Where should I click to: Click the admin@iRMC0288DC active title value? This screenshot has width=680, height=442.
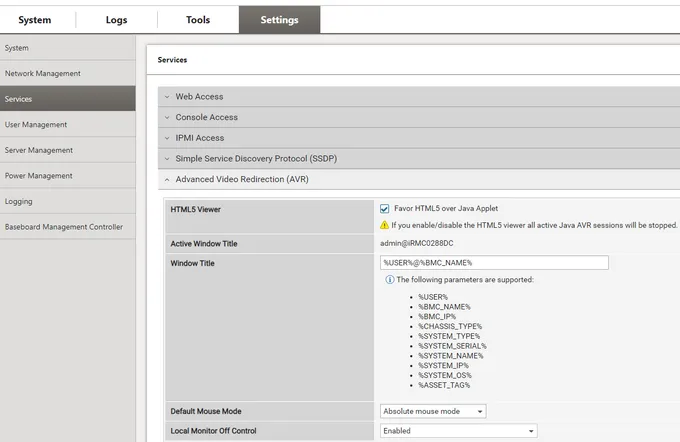point(417,243)
